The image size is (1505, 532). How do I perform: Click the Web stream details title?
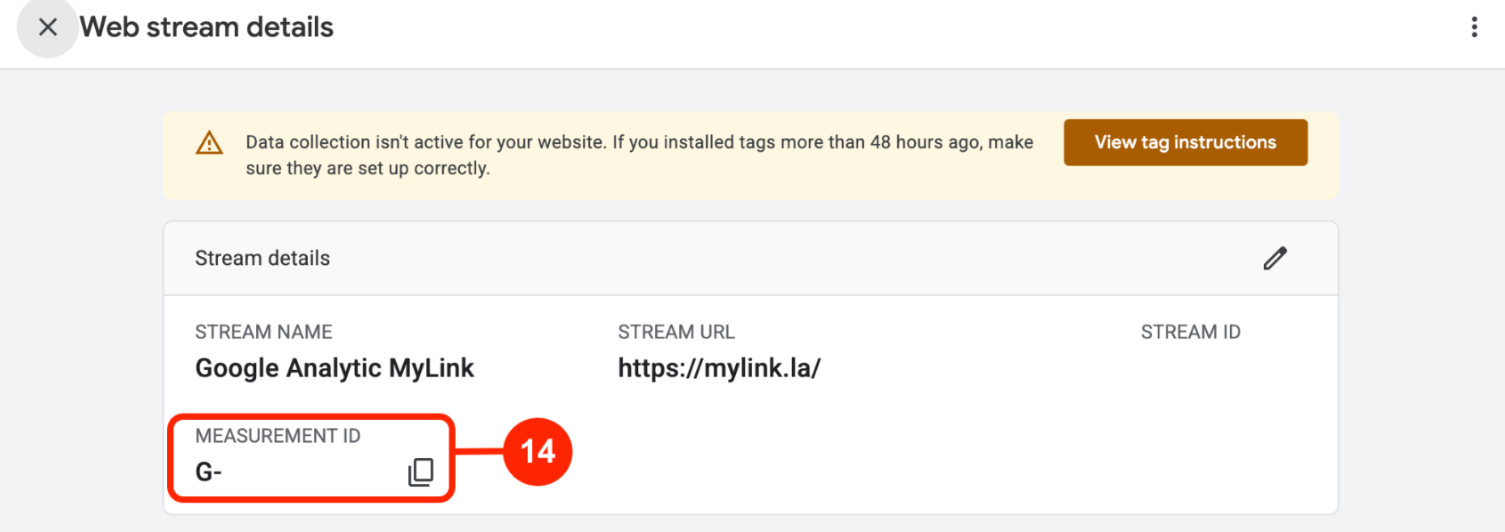point(207,27)
